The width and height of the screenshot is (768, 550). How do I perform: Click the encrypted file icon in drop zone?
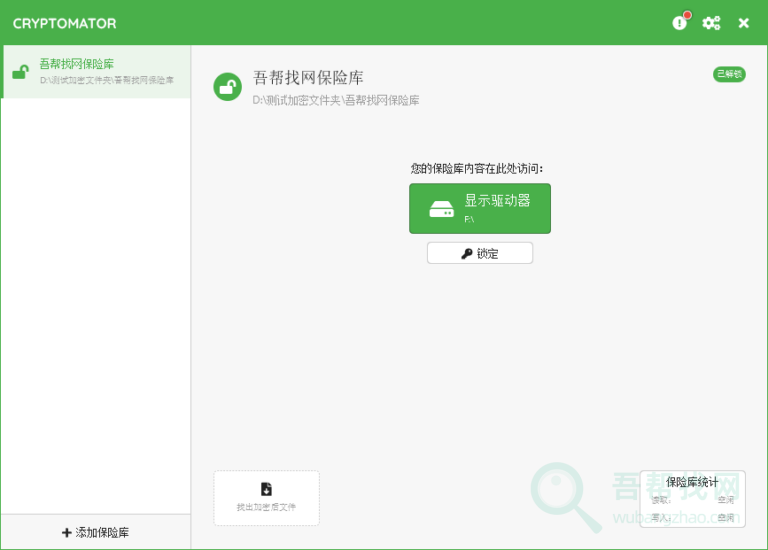[x=266, y=489]
